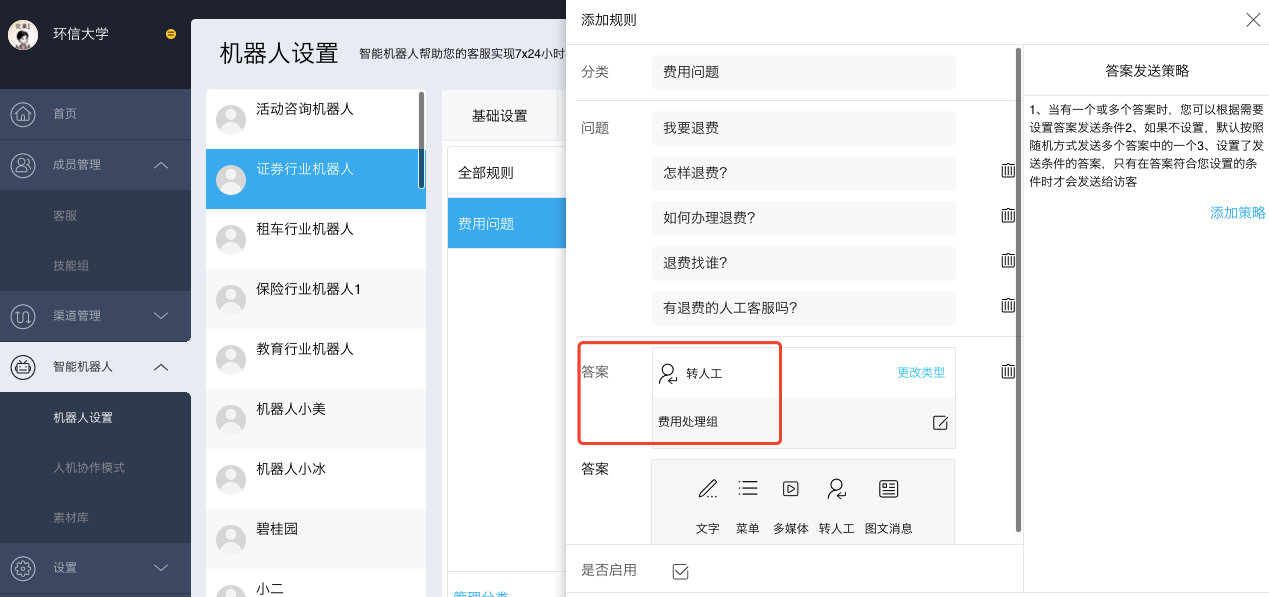
Task: Toggle the 是否启用 checkbox
Action: click(681, 572)
